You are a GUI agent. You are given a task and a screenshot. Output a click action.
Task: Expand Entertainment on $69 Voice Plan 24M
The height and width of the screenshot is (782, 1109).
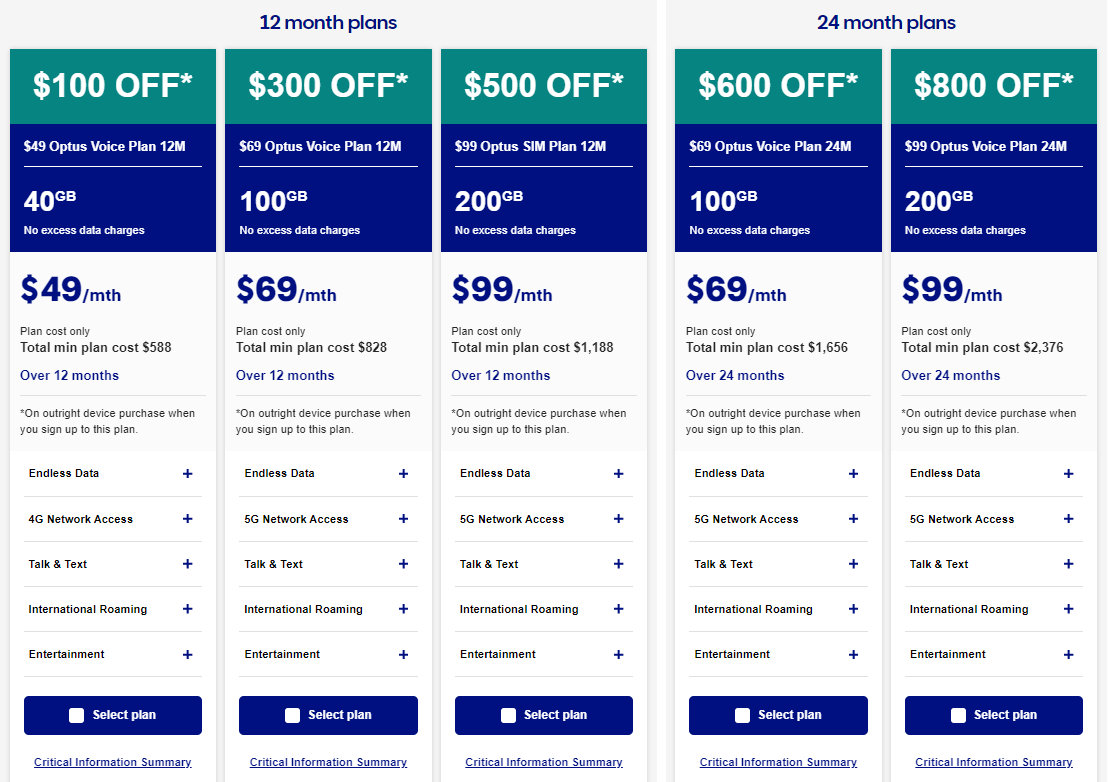(853, 655)
